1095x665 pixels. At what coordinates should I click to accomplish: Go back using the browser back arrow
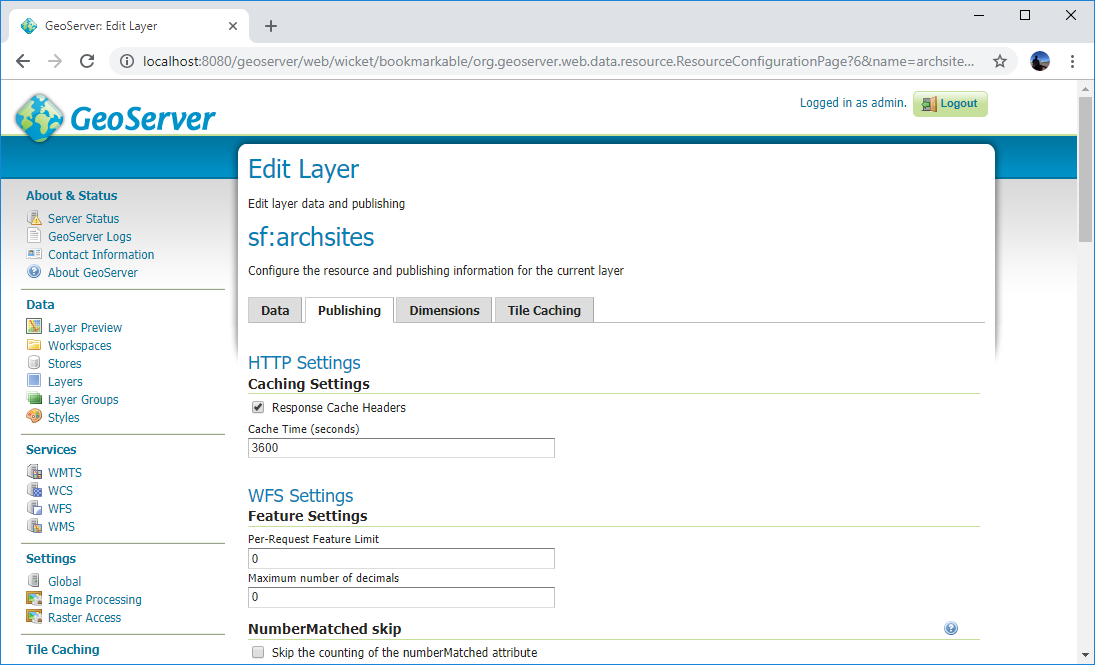click(x=23, y=61)
